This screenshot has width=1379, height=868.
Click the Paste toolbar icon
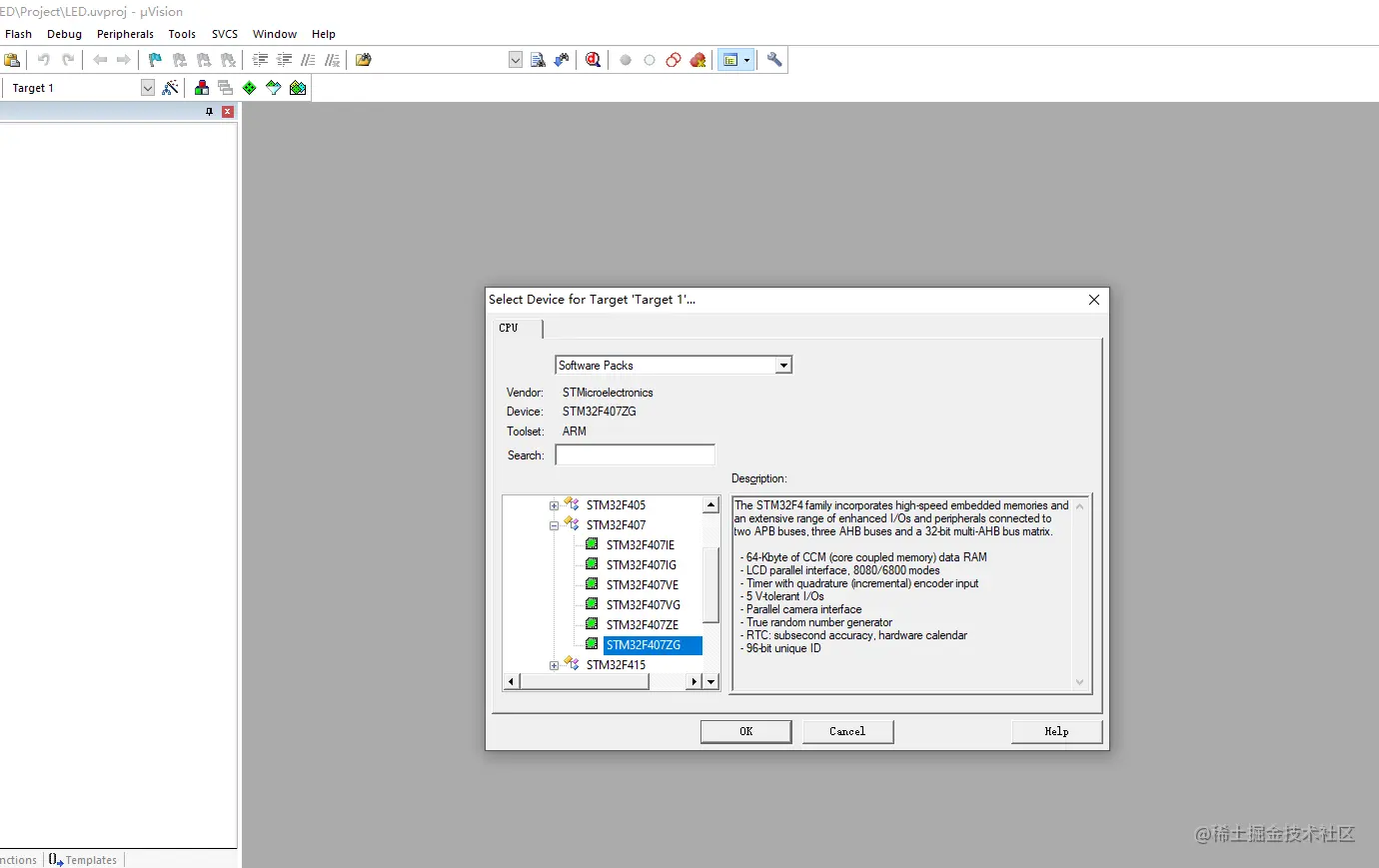12,60
